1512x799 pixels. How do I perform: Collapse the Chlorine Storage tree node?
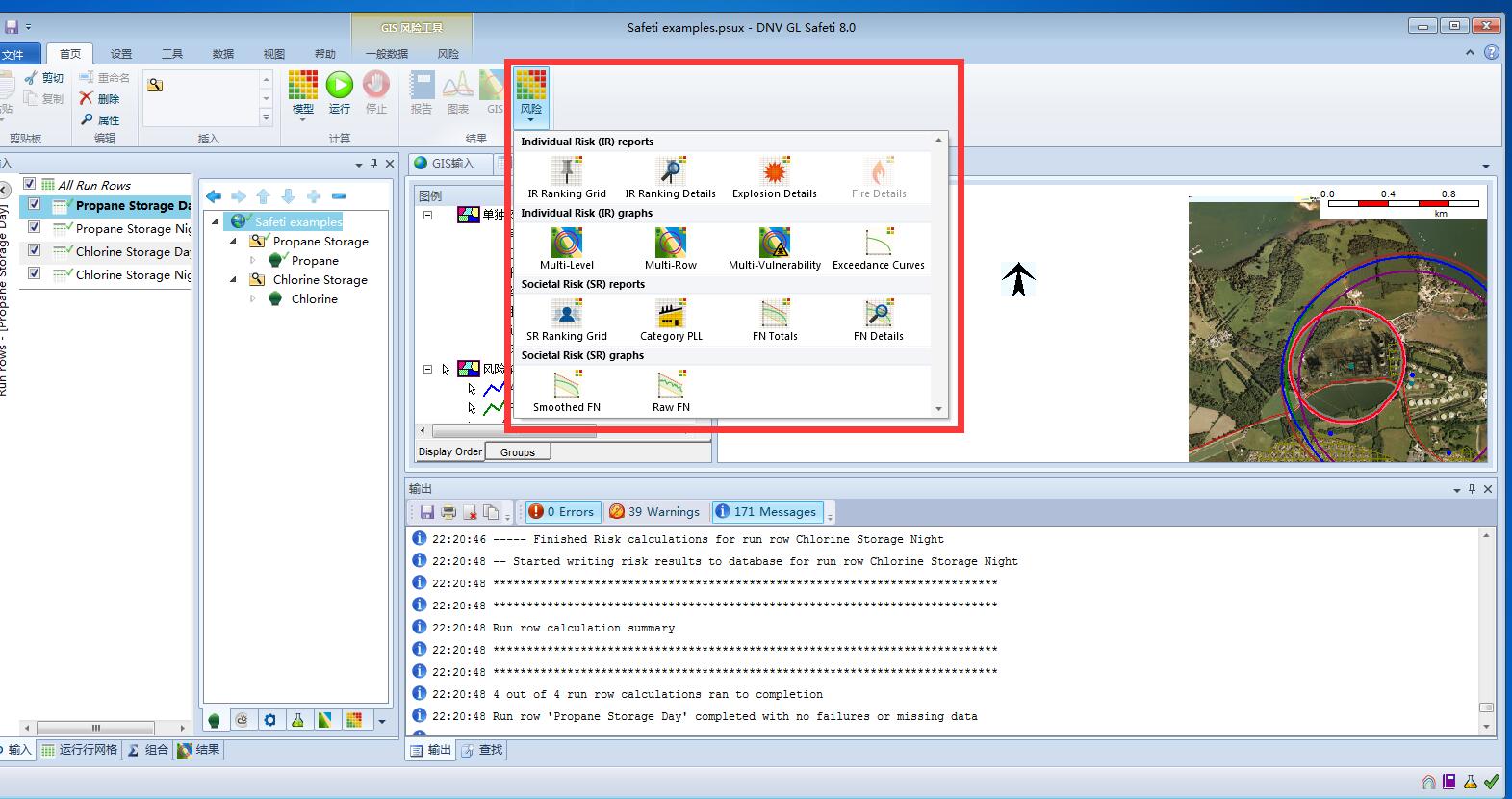tap(234, 280)
